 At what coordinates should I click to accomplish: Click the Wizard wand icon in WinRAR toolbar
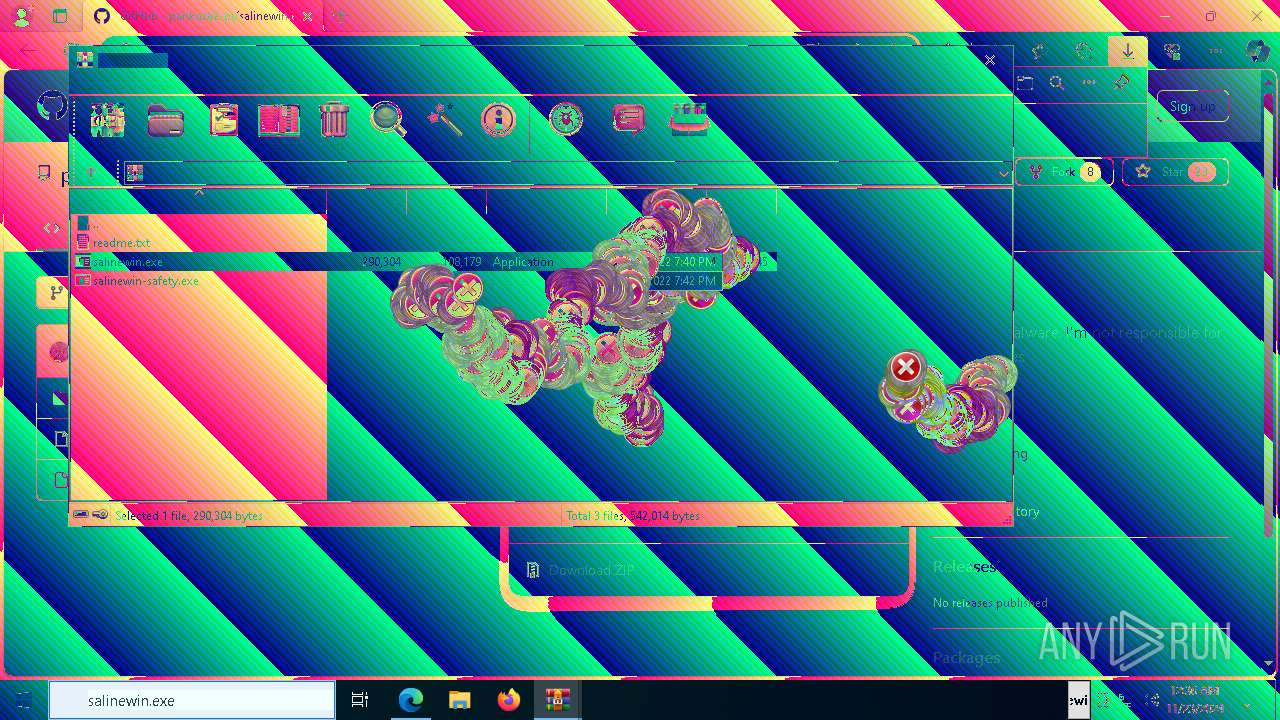coord(444,120)
